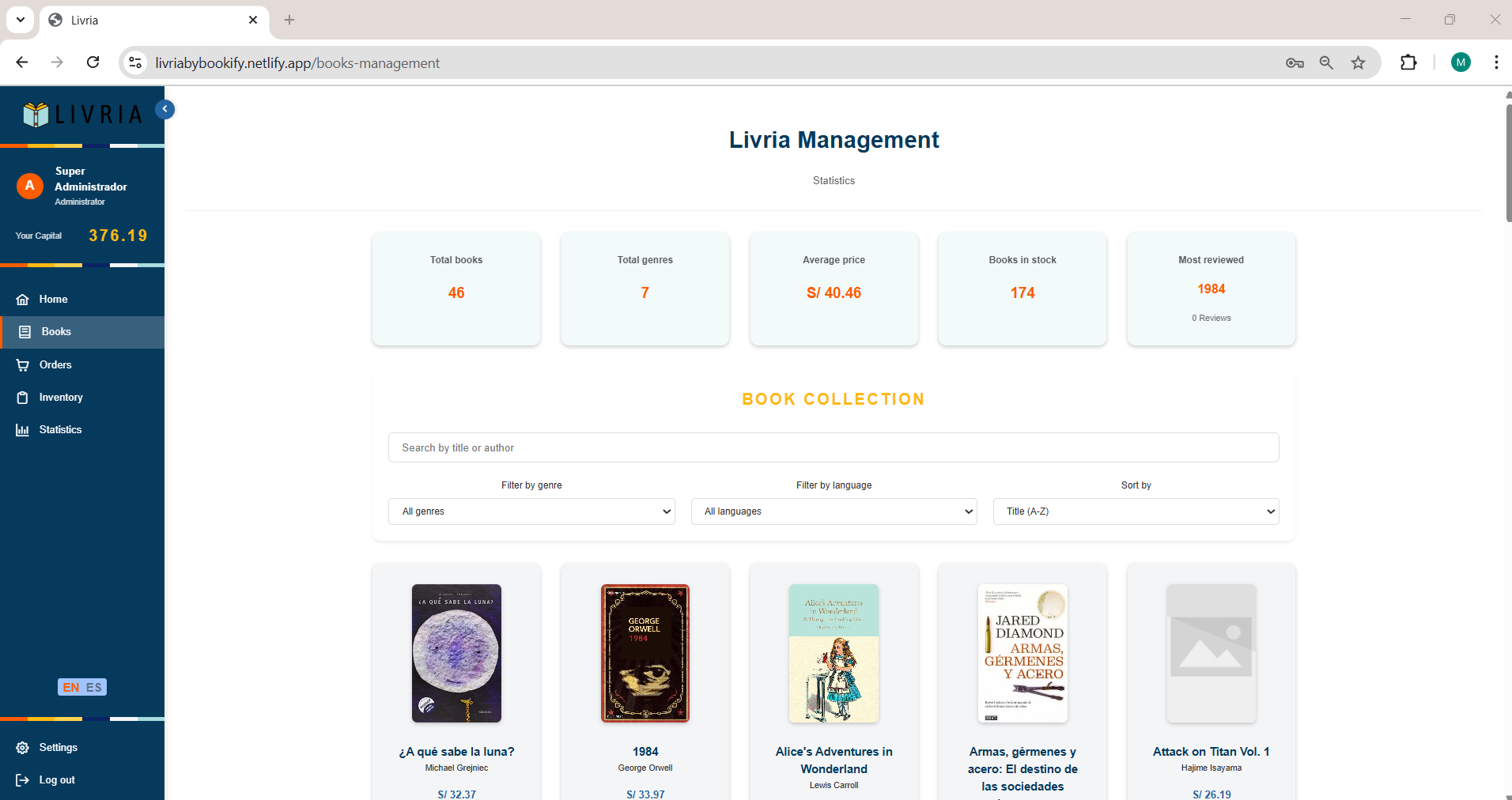Screen dimensions: 1512x800
Task: Open the Extensions puzzle icon
Action: (1408, 62)
